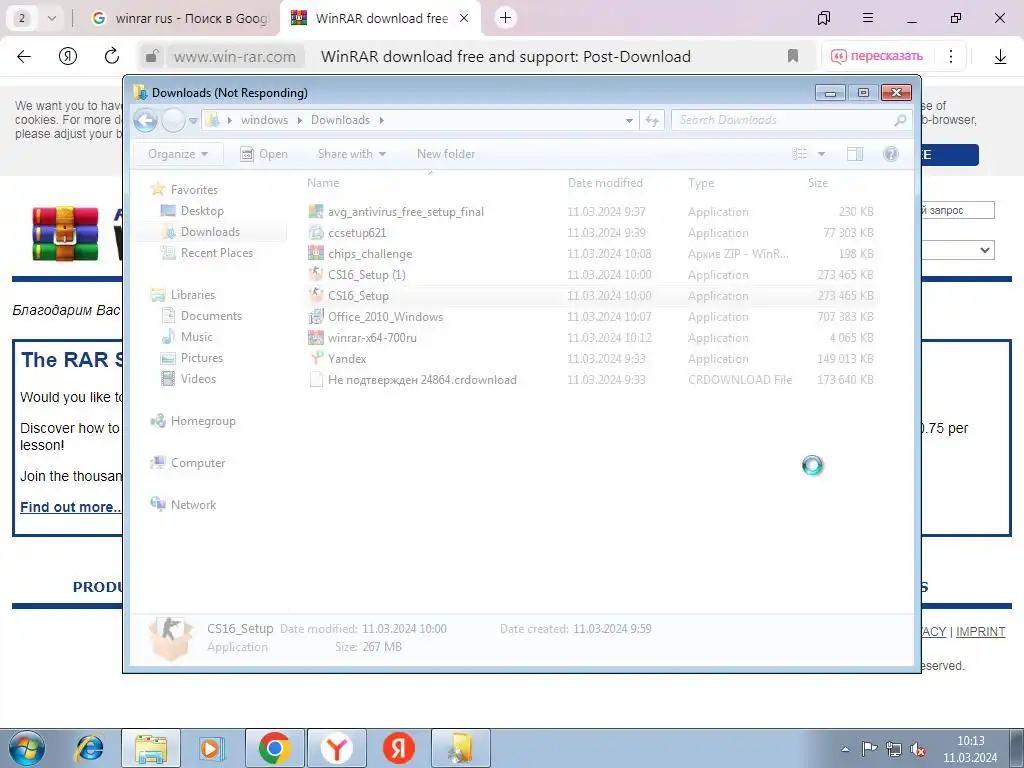Click Explorer forward arrow button

tap(174, 120)
